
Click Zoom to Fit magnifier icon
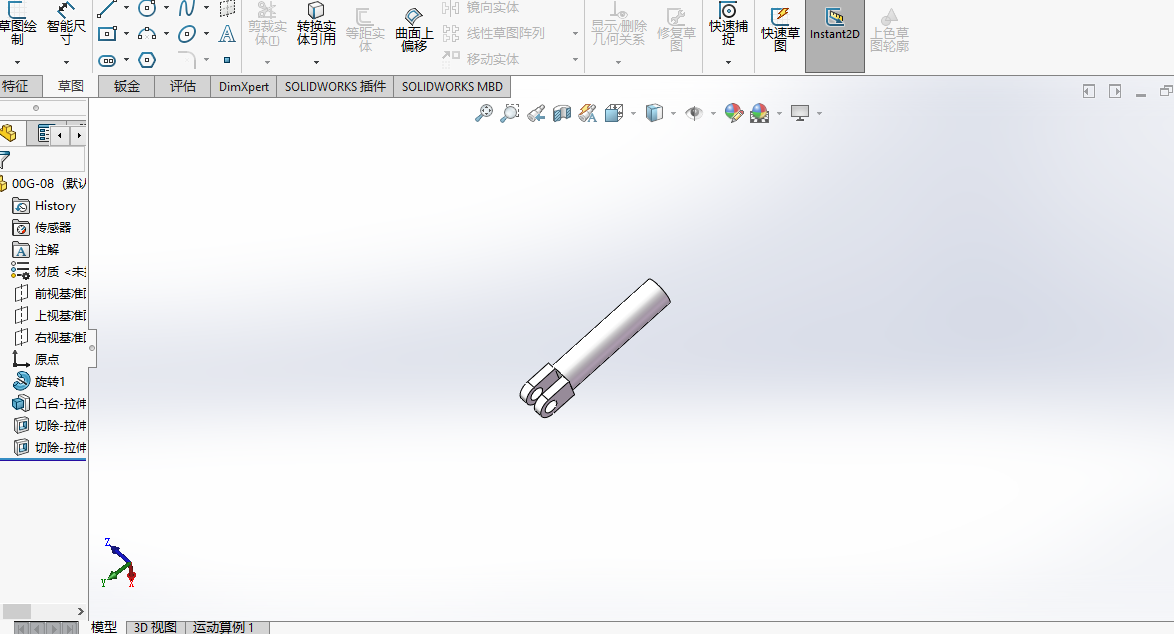click(x=484, y=113)
